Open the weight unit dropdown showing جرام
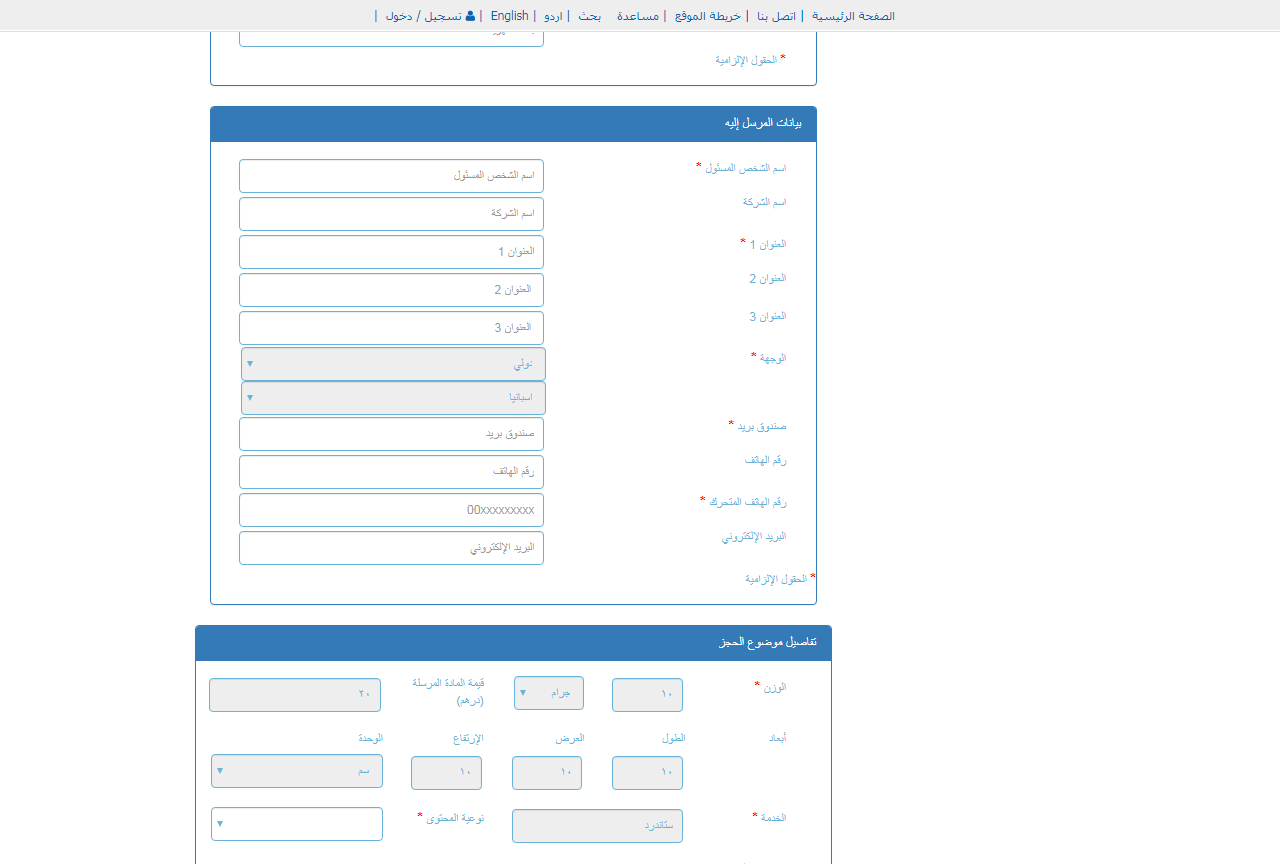This screenshot has width=1280, height=864. [548, 693]
